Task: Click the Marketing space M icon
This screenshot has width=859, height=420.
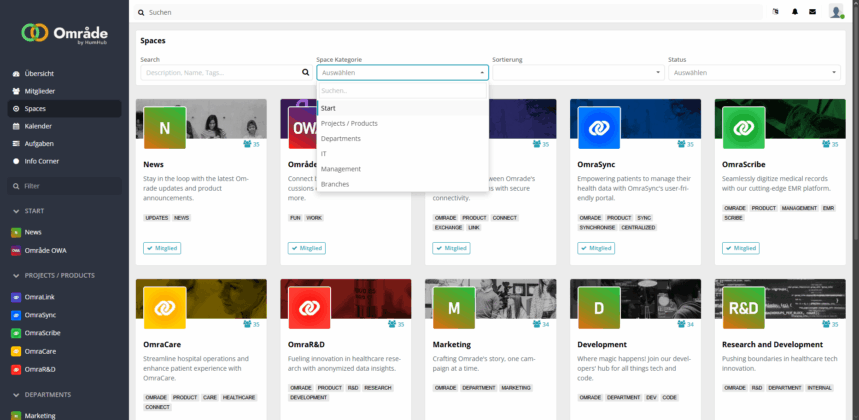Action: coord(454,308)
